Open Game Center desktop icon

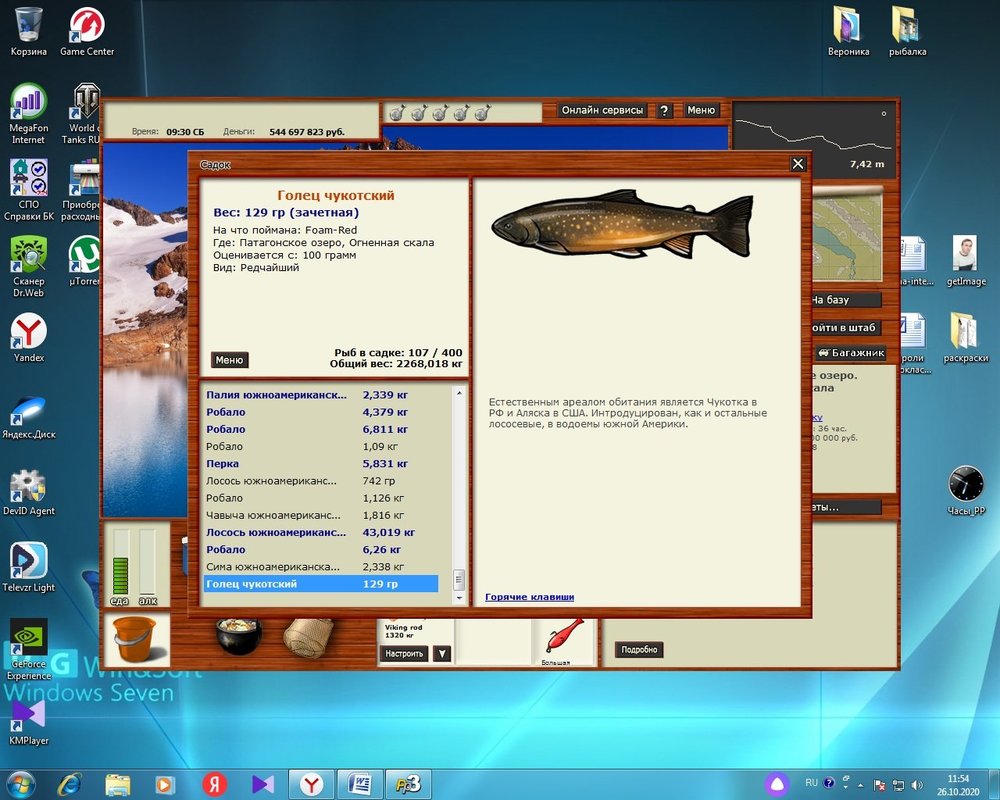coord(87,28)
